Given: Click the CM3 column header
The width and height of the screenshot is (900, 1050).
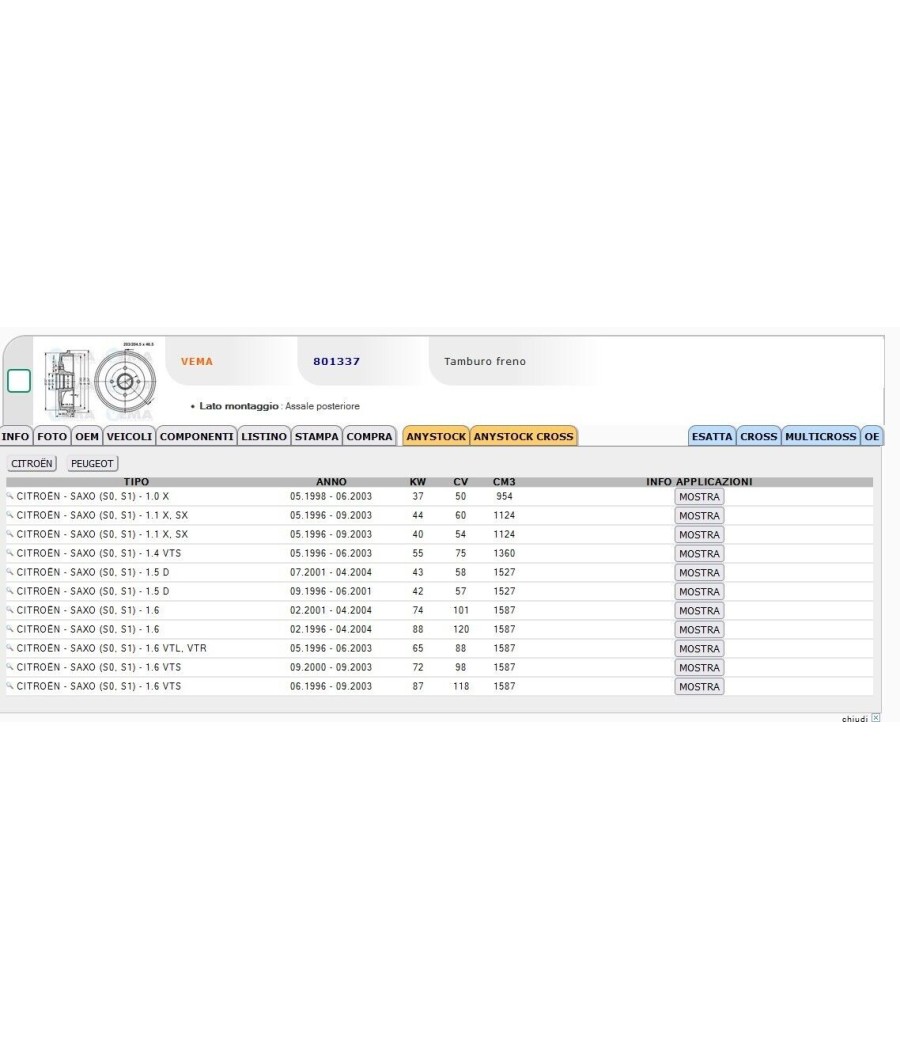Looking at the screenshot, I should coord(504,481).
